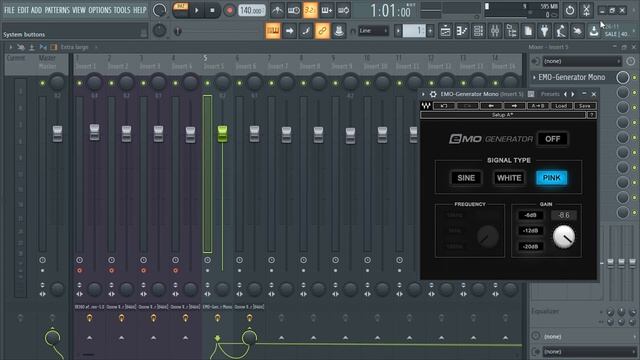Mute Insert 1 via its green light
Screen dimensions: 640x360
pos(80,83)
